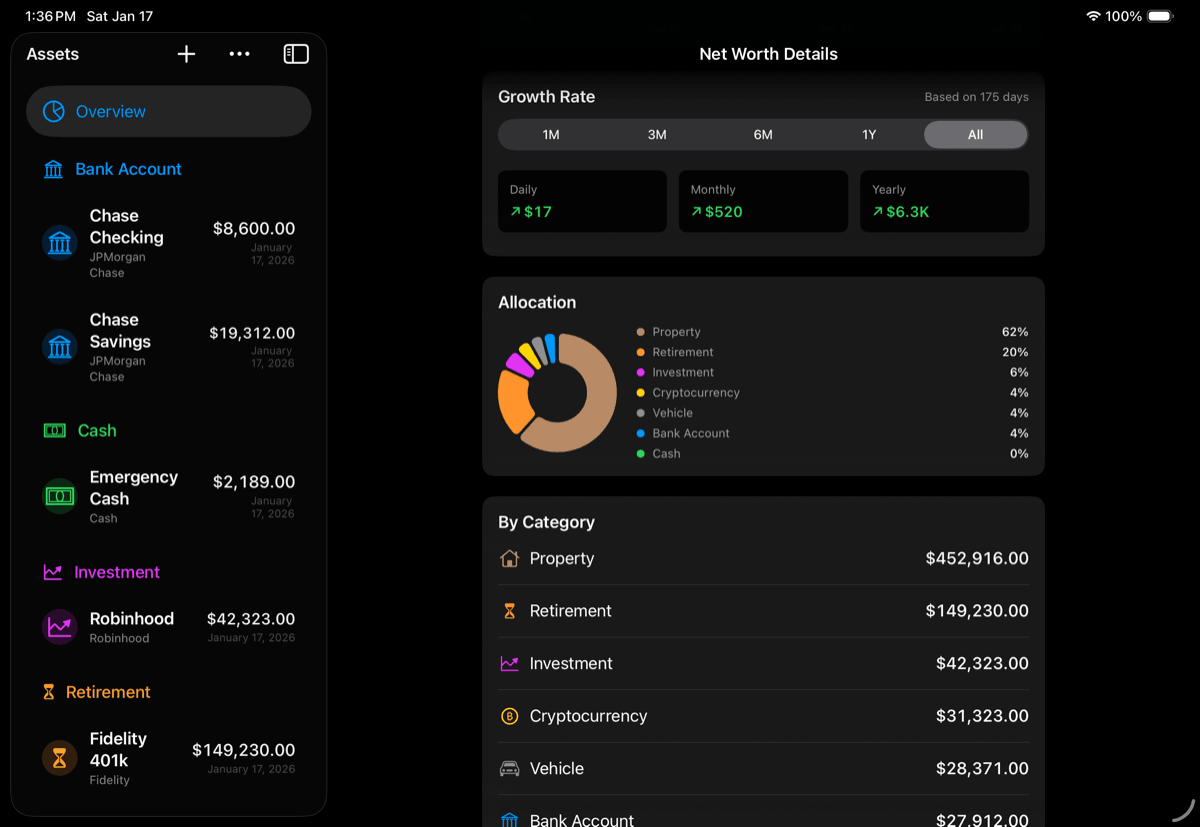Click the plus icon to add an asset
This screenshot has width=1200, height=827.
[186, 54]
